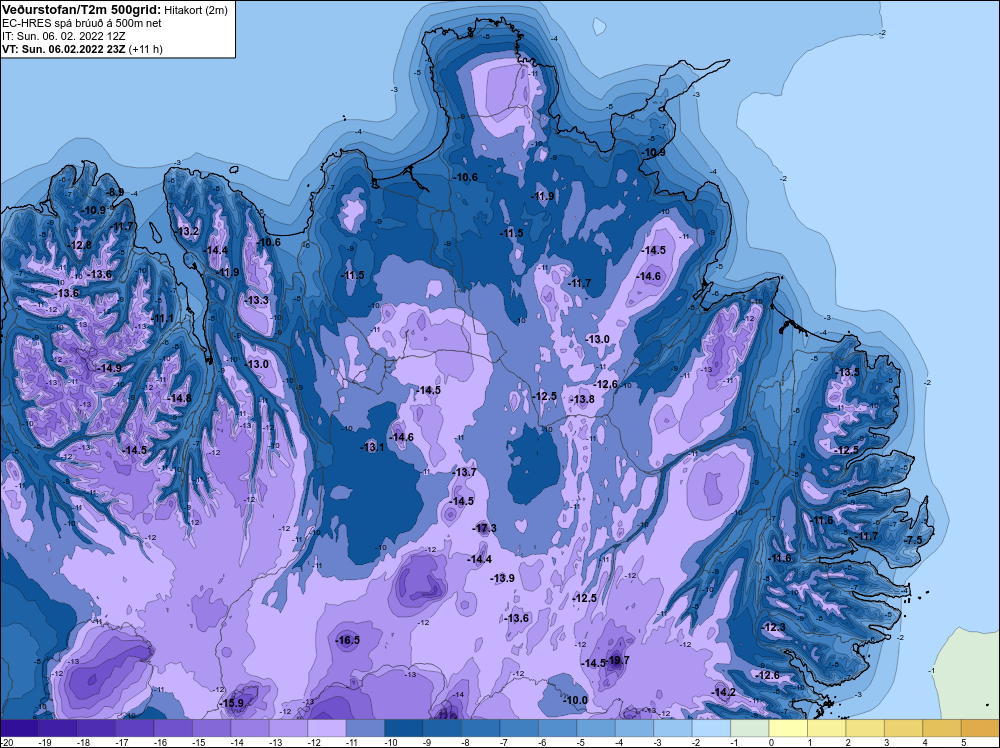Click the 'VT: Sun. 06.02.2022 23Z' valid time
Screen dimensions: 1000x748
(64, 49)
